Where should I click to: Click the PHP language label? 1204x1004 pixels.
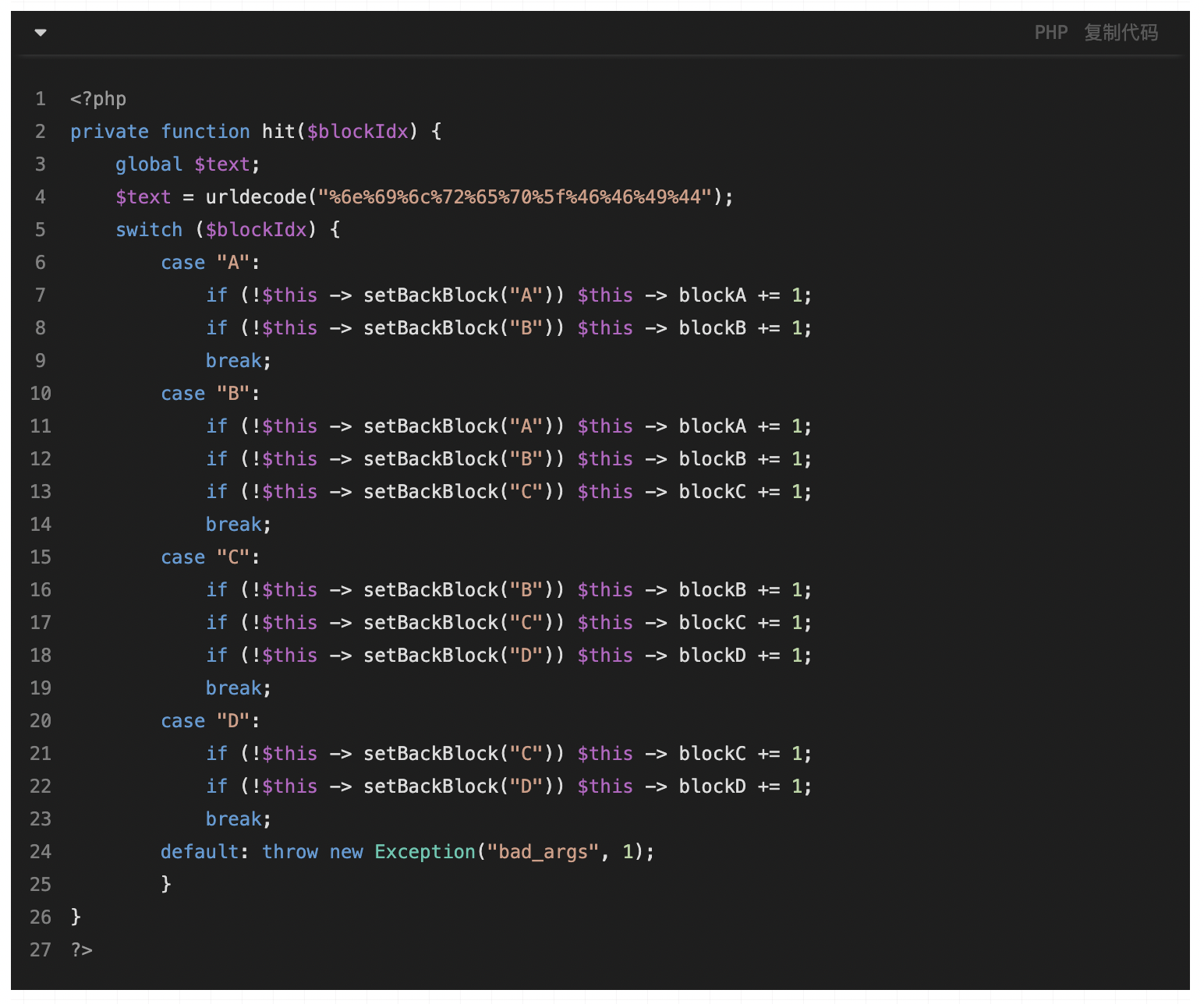1050,33
